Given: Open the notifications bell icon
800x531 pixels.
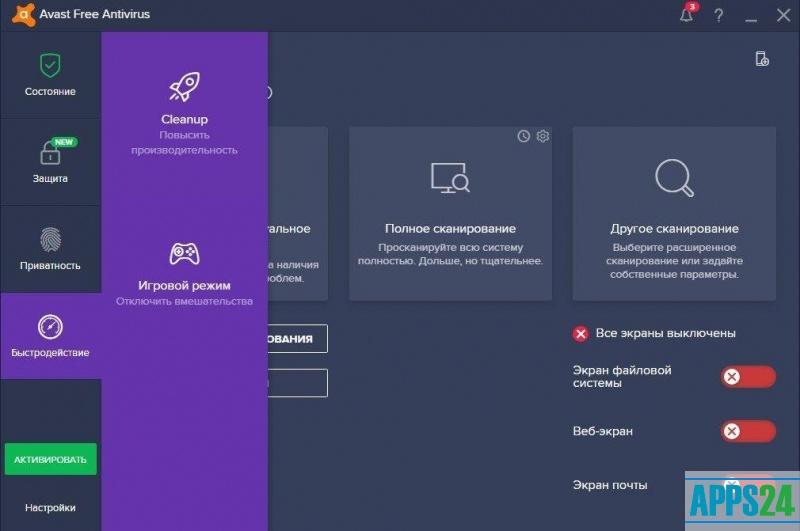Looking at the screenshot, I should coord(687,14).
